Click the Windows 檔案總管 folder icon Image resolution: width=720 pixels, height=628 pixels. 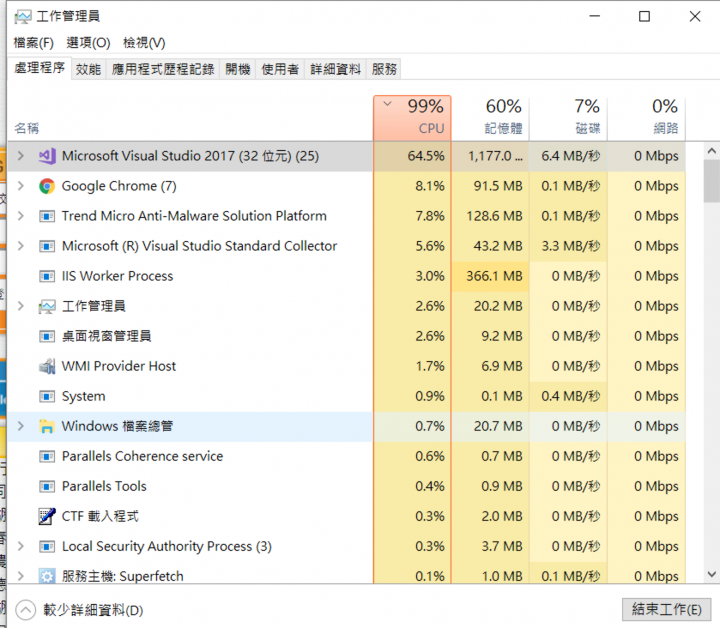pos(47,426)
